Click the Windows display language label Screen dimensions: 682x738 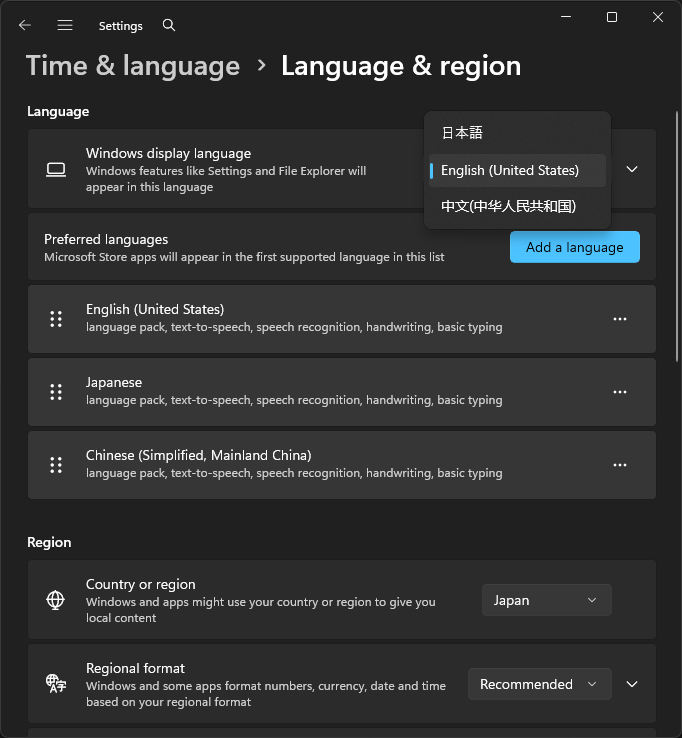[168, 153]
